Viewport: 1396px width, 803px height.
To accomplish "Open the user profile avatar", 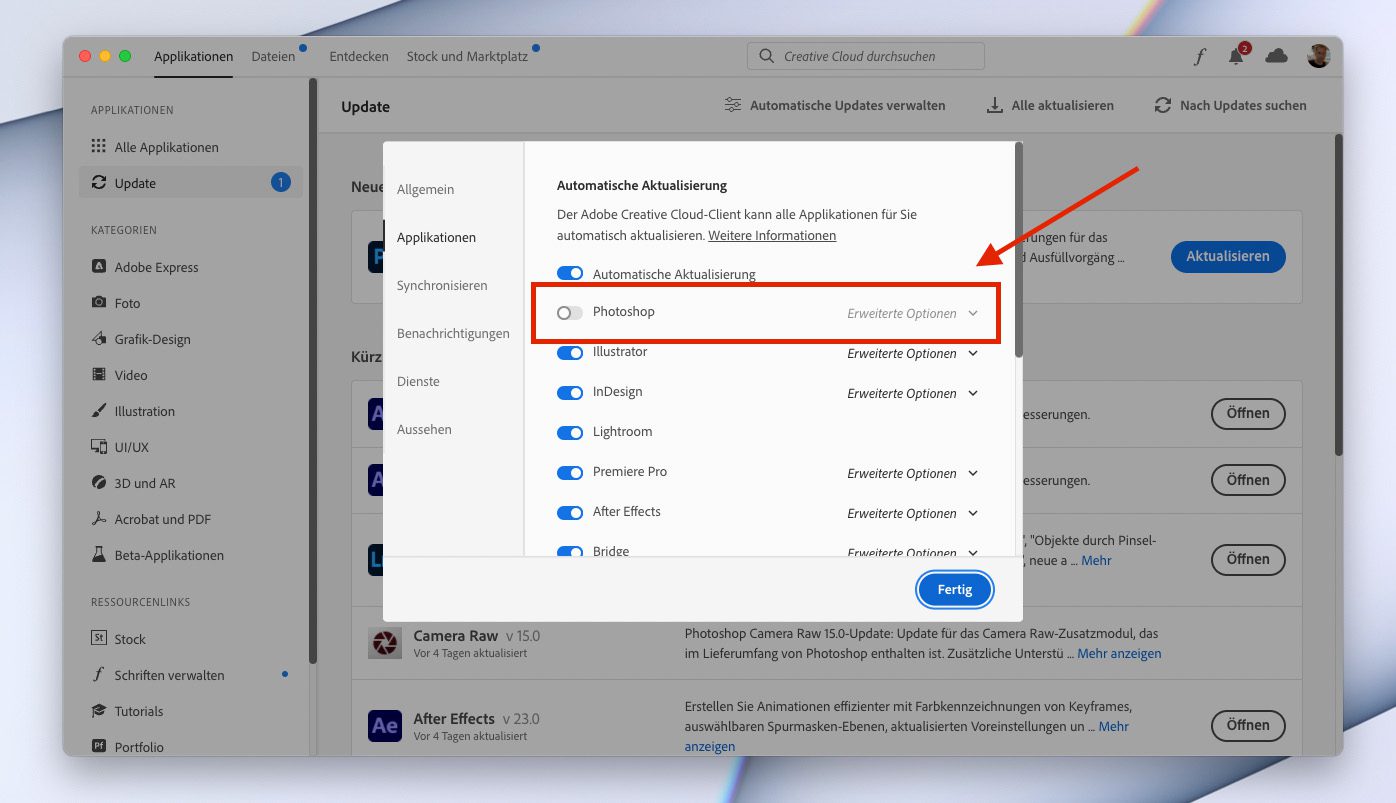I will [1318, 56].
